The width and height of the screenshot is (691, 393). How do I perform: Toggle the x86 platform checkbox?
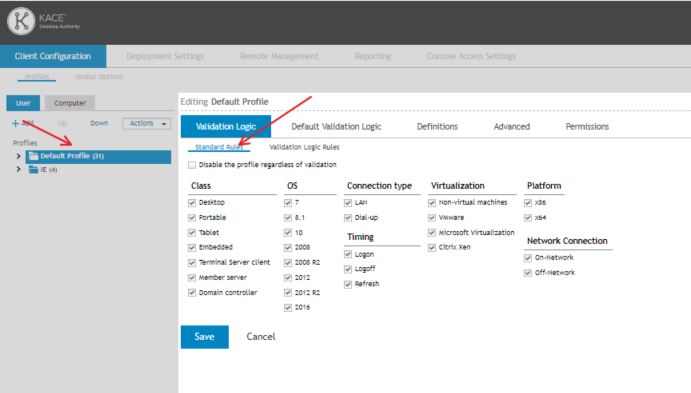528,203
